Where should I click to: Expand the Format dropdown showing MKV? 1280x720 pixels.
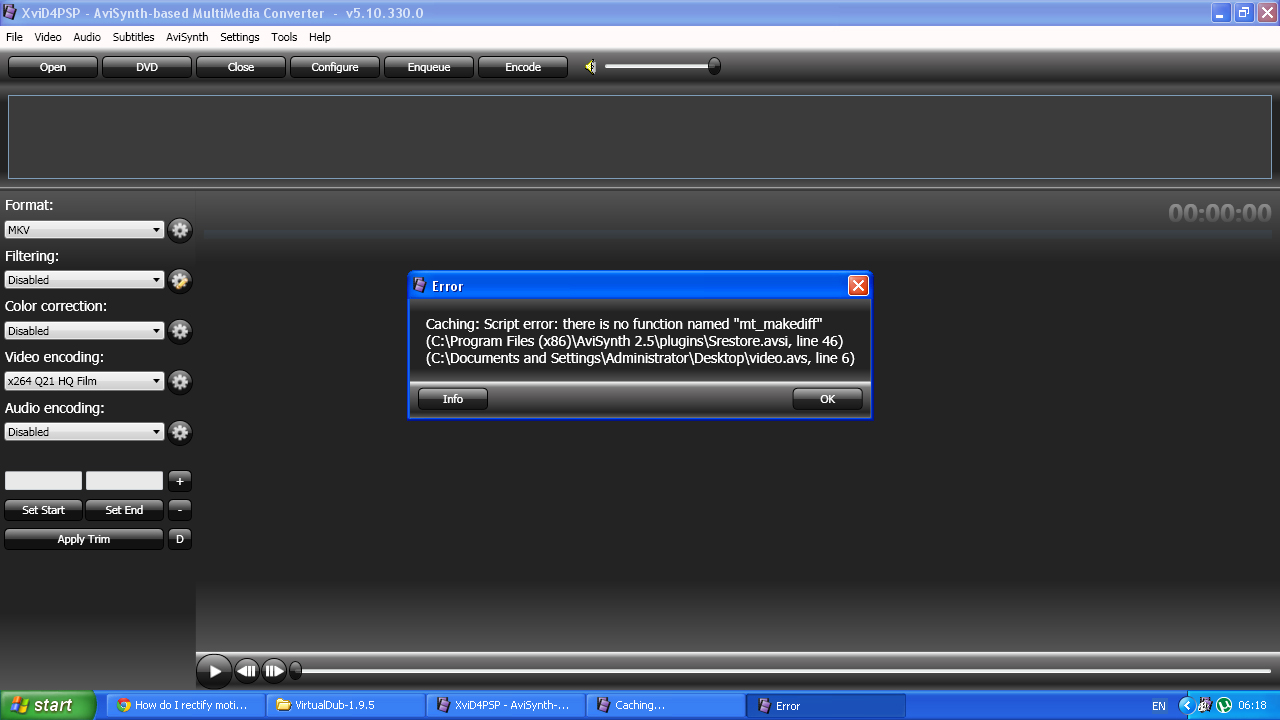click(84, 230)
